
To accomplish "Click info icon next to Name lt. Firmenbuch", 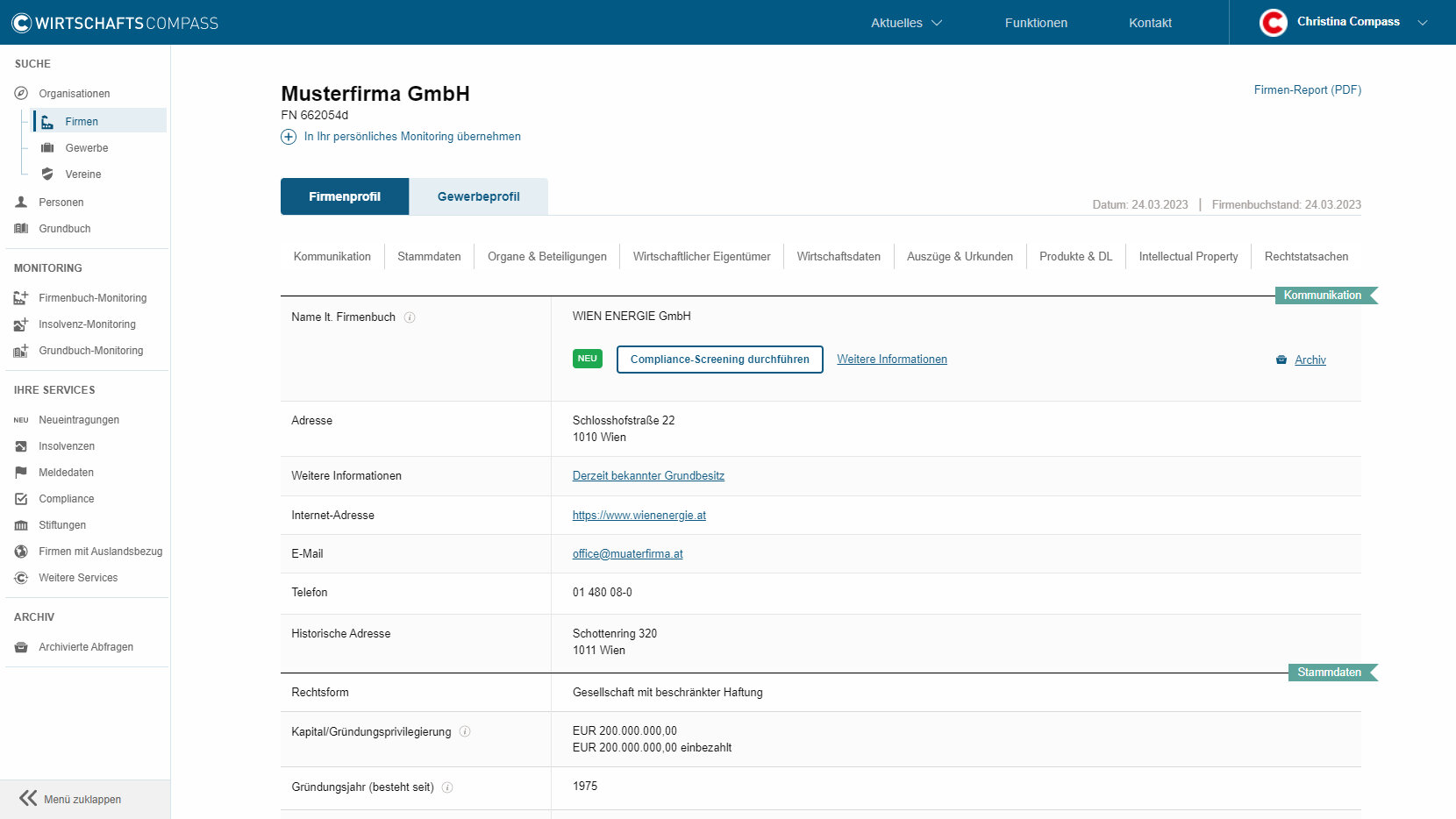I will click(410, 317).
